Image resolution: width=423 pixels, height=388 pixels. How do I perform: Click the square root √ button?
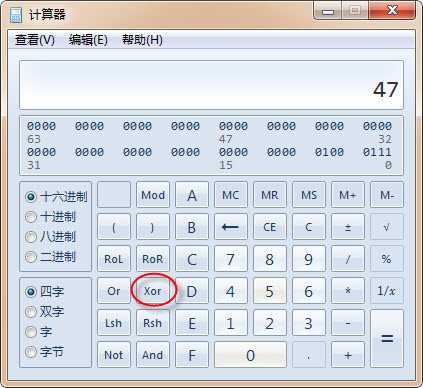click(387, 227)
